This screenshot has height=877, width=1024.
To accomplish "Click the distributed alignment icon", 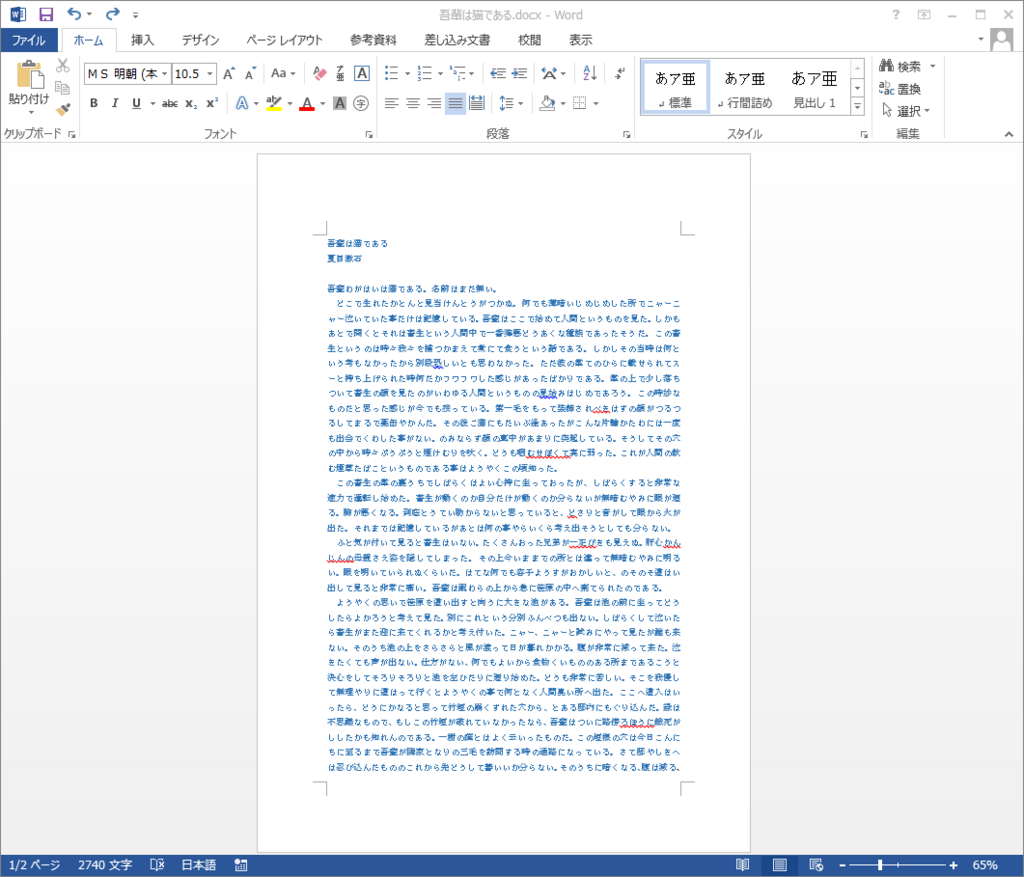I will (477, 103).
